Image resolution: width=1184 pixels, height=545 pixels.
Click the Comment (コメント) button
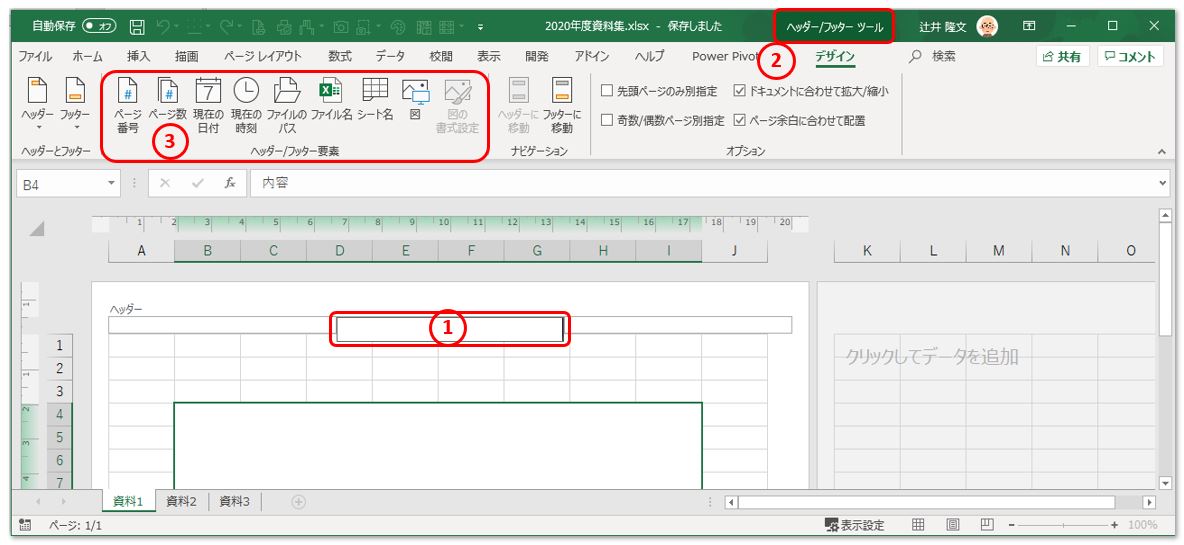tap(1130, 57)
